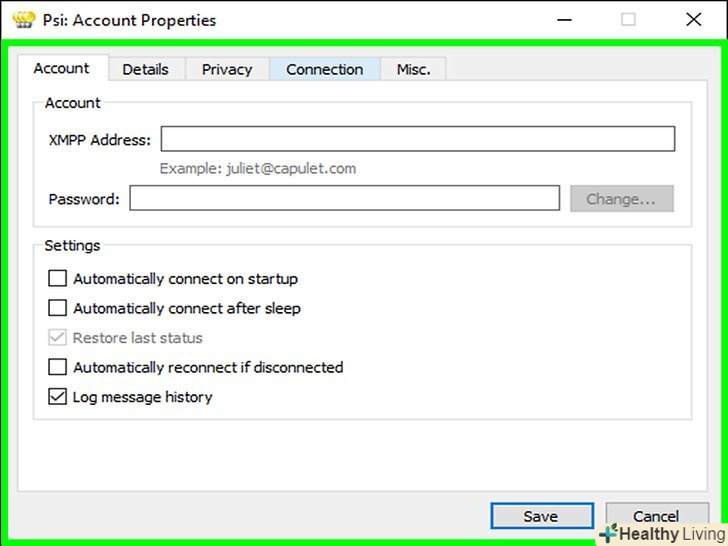Screen dimensions: 728x546
Task: Click the example text juliet@capulet.com
Action: 291,169
